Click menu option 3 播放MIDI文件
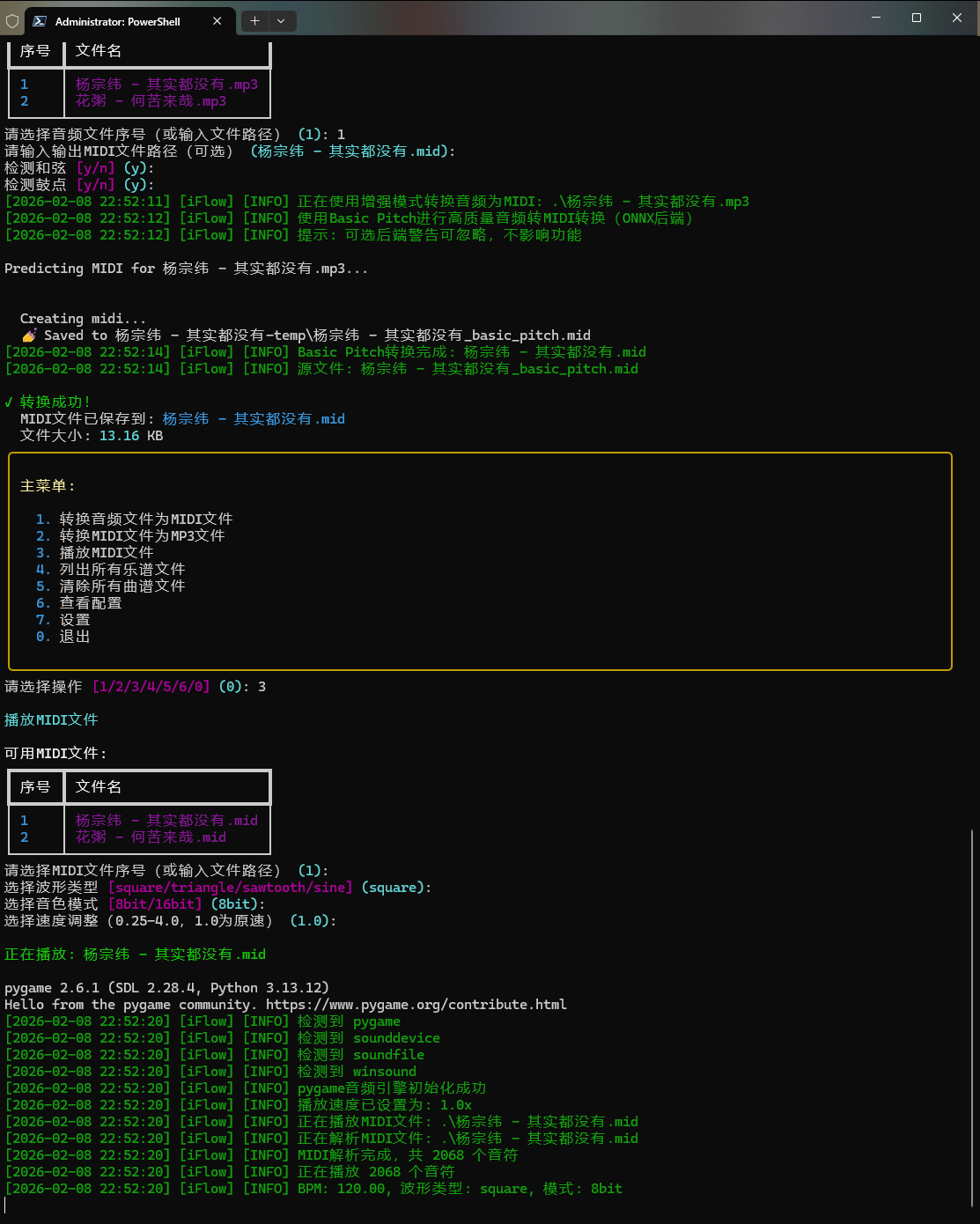 [106, 553]
